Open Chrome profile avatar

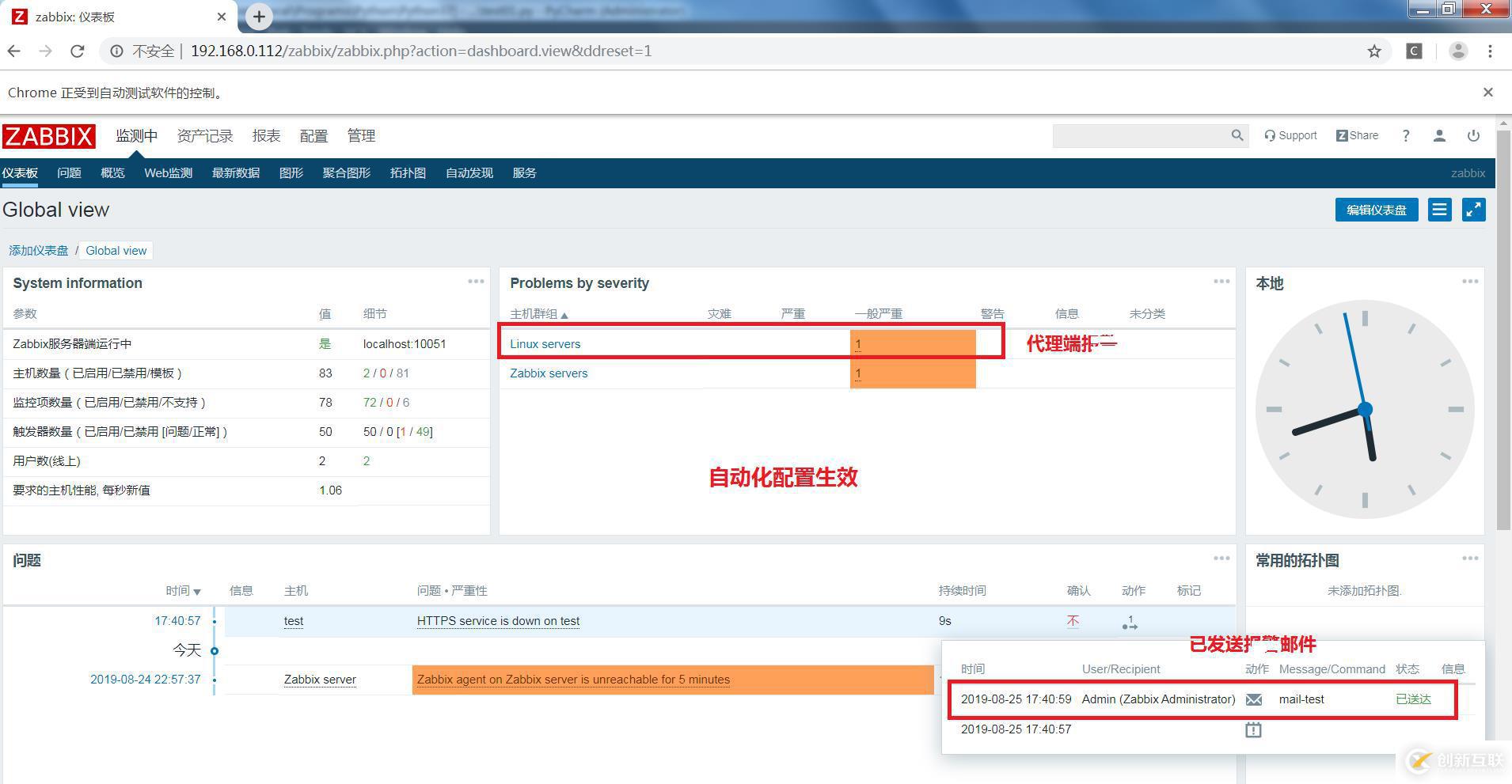pyautogui.click(x=1458, y=51)
